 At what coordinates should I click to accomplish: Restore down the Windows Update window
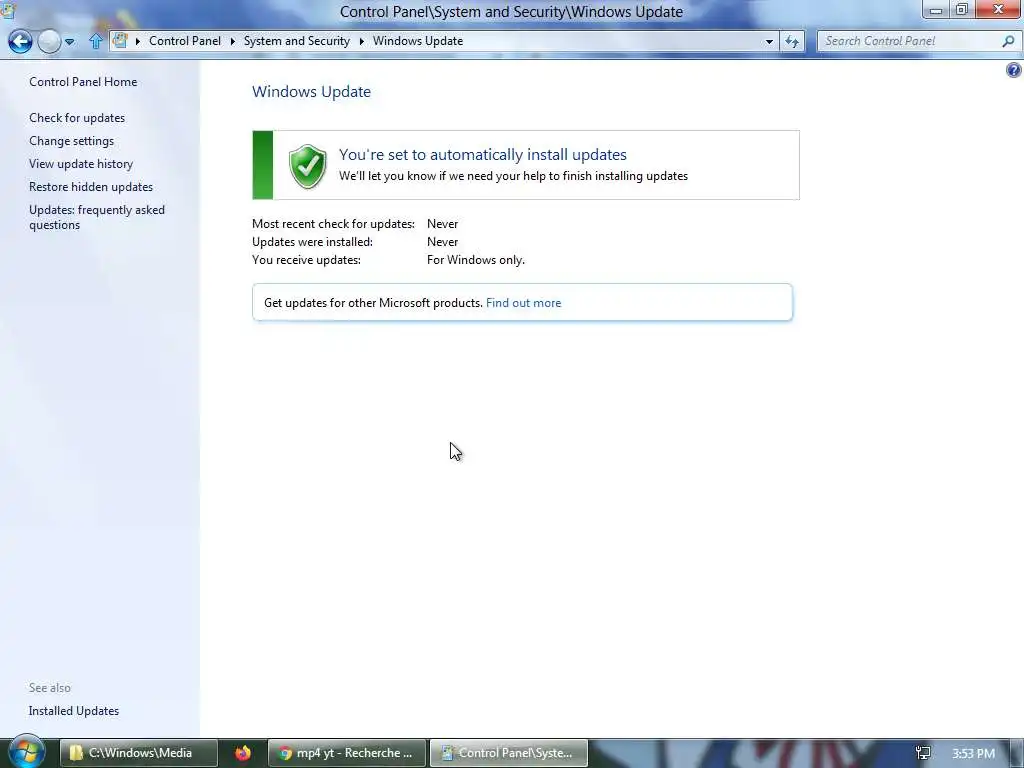[961, 10]
